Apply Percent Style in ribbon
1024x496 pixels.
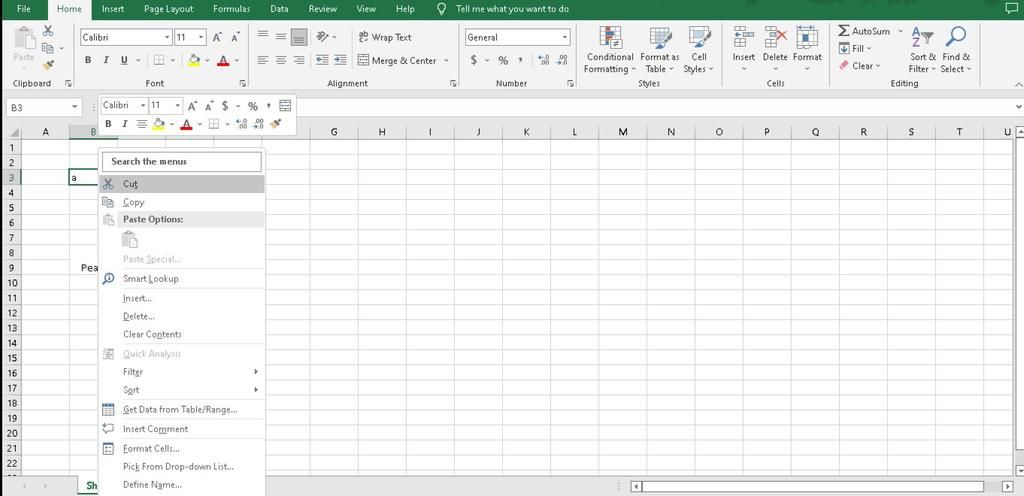pyautogui.click(x=503, y=60)
